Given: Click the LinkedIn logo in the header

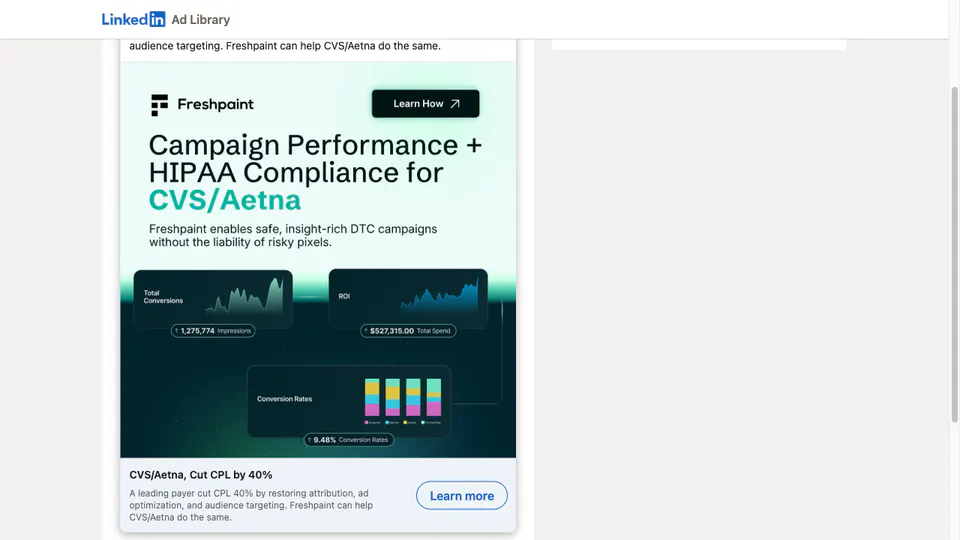Looking at the screenshot, I should point(133,20).
